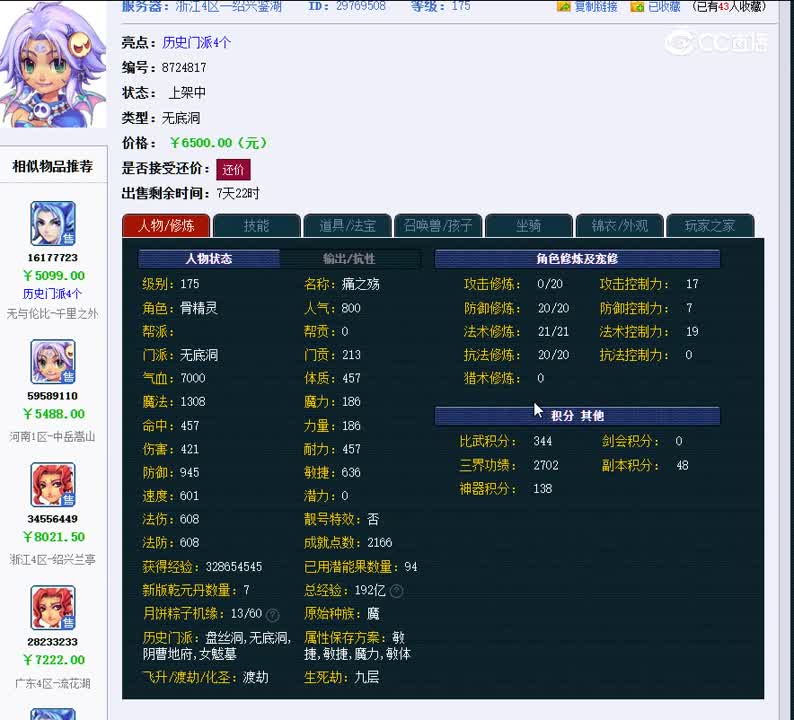
Task: Open sidebar link 历史门派4个 under 16177723
Action: [x=52, y=294]
